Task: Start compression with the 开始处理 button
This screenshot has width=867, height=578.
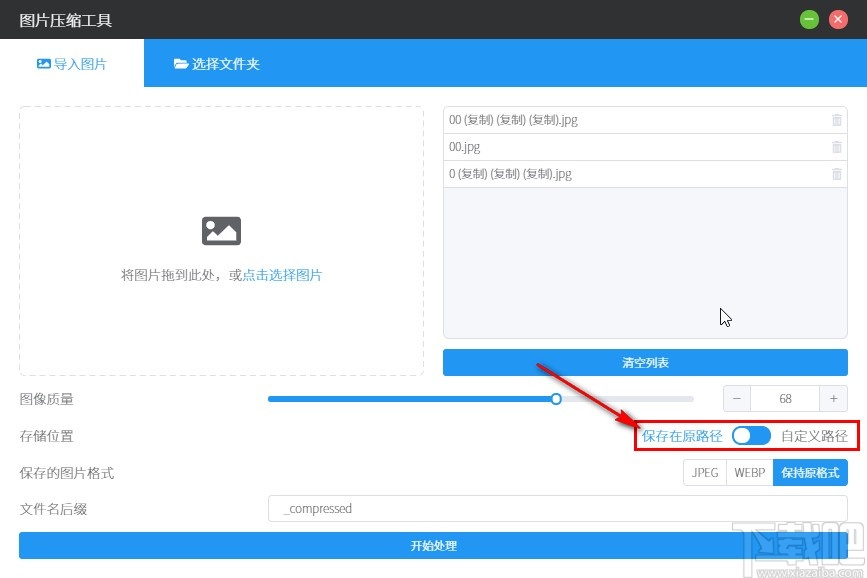Action: click(433, 546)
